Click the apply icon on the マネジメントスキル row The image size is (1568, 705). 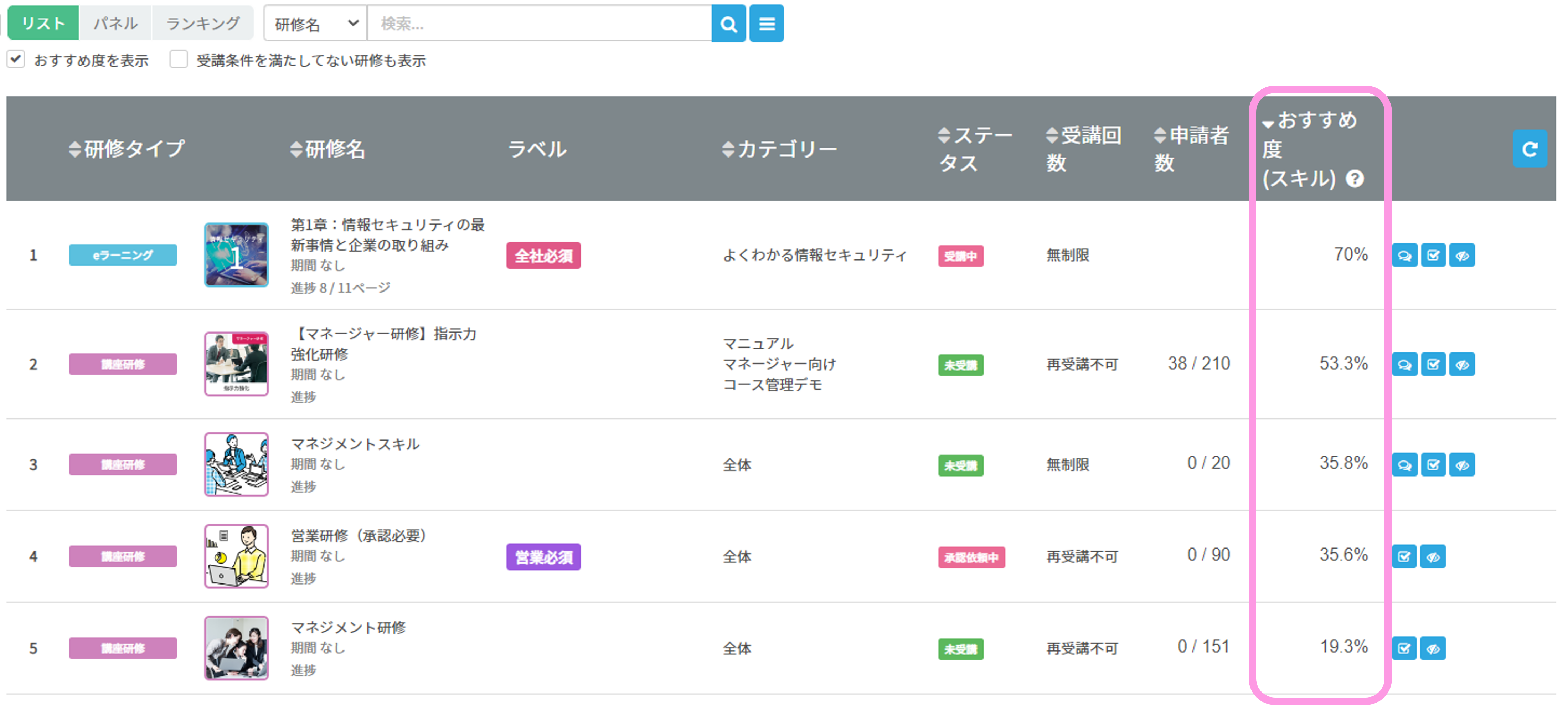1433,464
